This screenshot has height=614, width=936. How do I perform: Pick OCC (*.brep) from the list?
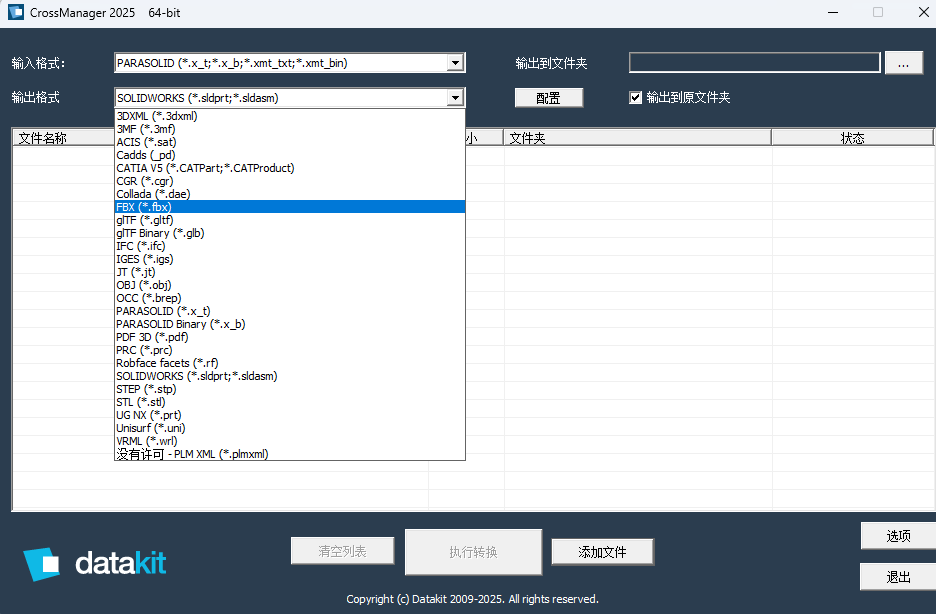(x=290, y=298)
